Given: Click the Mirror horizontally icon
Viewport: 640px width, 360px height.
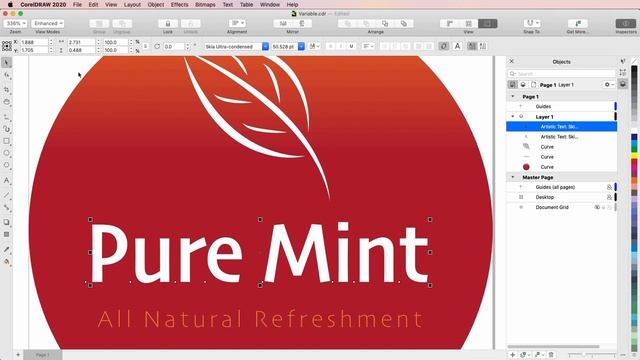Looking at the screenshot, I should (283, 24).
